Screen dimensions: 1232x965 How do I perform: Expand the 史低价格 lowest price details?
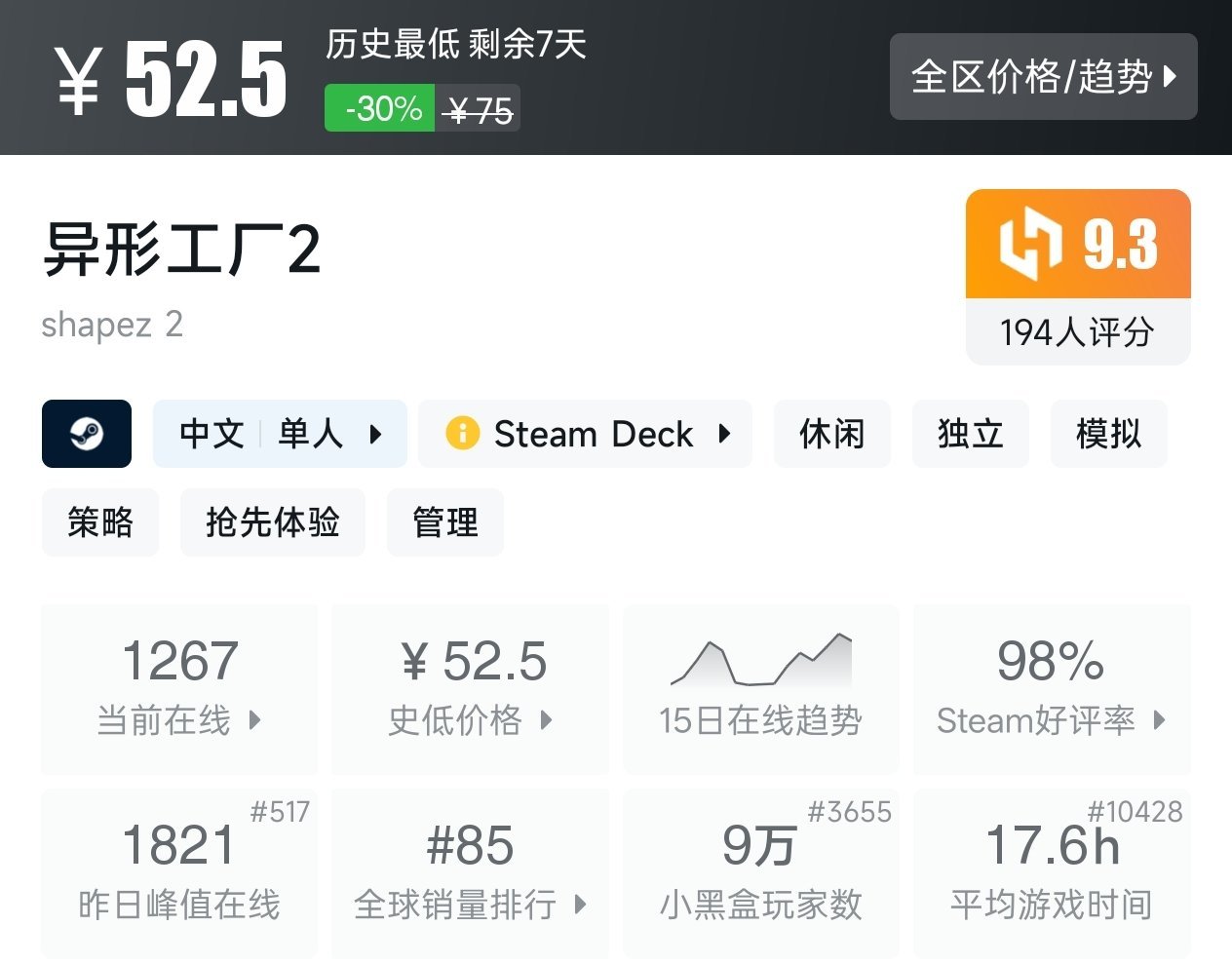[x=471, y=687]
